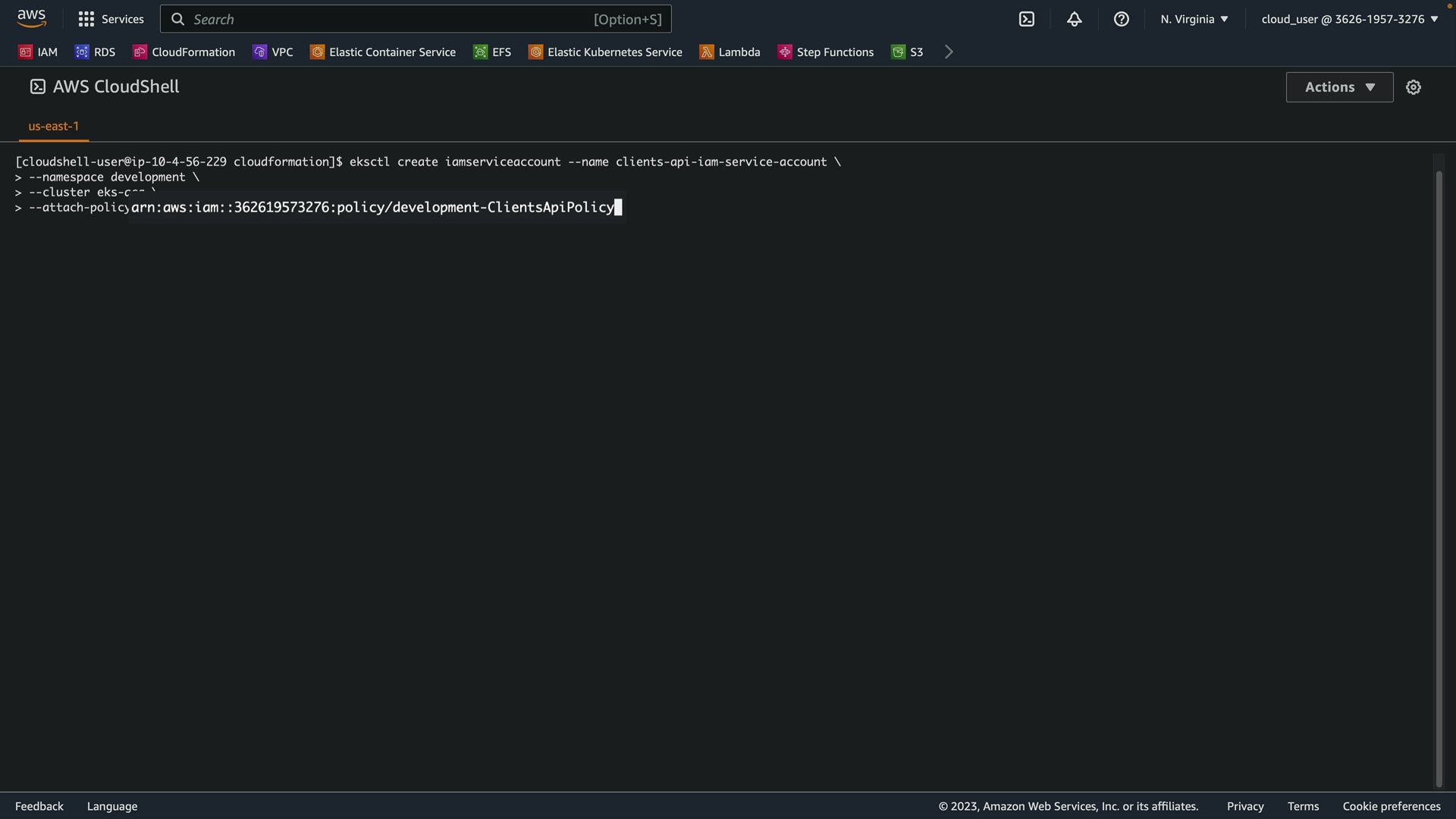This screenshot has height=819, width=1456.
Task: Open the Step Functions shortcut
Action: (826, 52)
